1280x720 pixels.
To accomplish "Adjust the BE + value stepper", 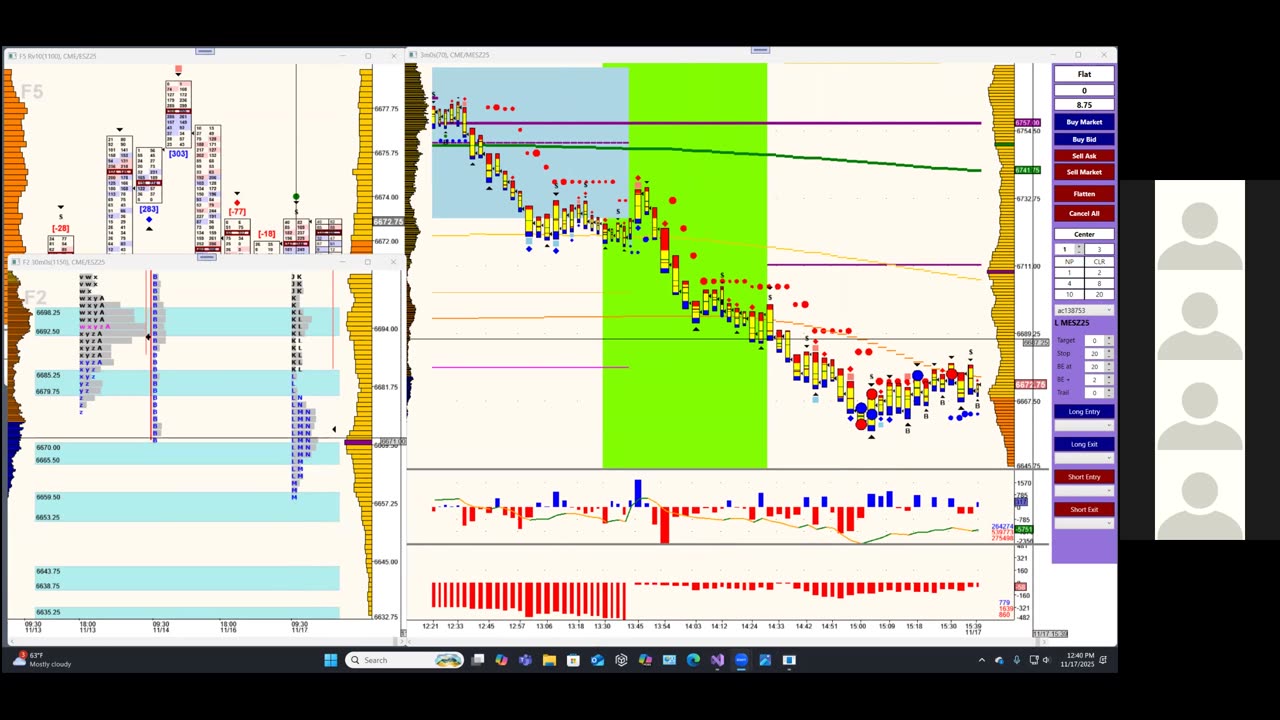I will (1109, 380).
